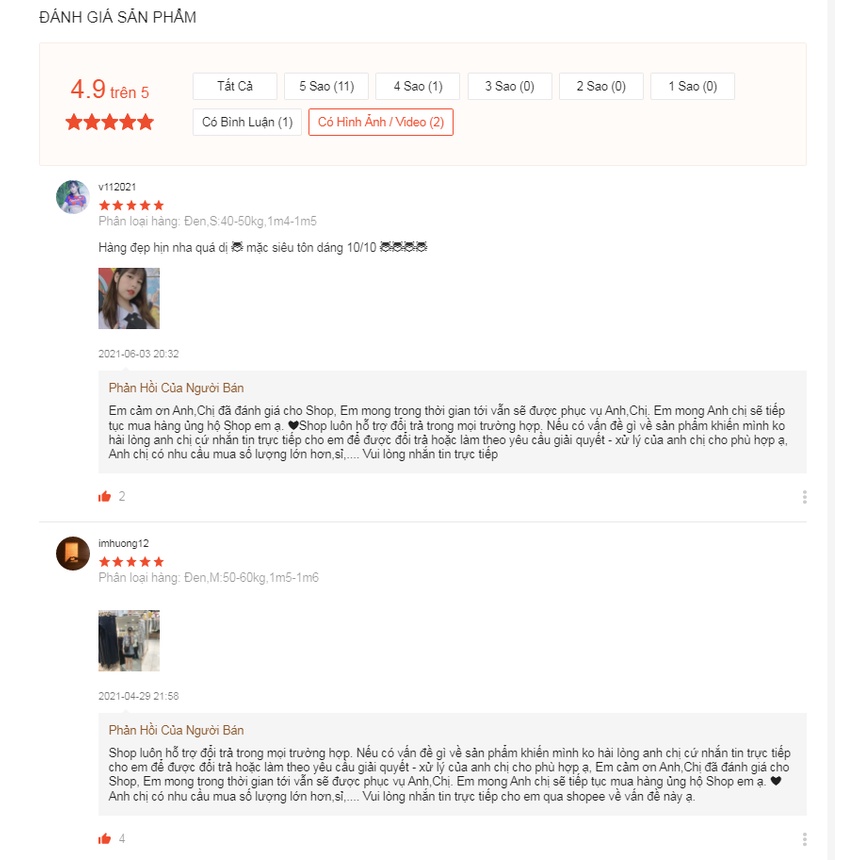Filter reviews by '5 Sao (11)'
The image size is (860, 860).
click(x=326, y=86)
